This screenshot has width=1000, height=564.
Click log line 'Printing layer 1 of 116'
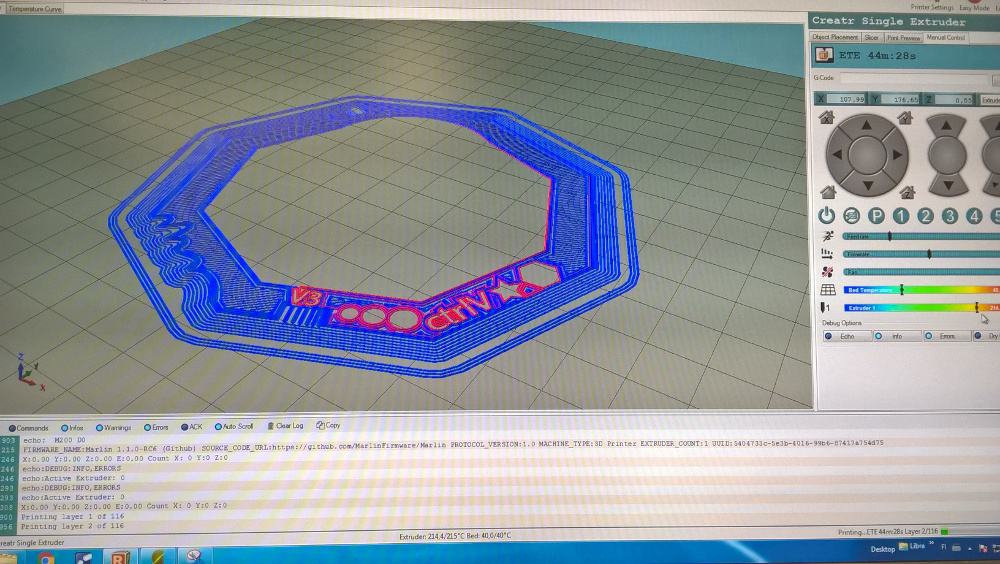pos(72,517)
